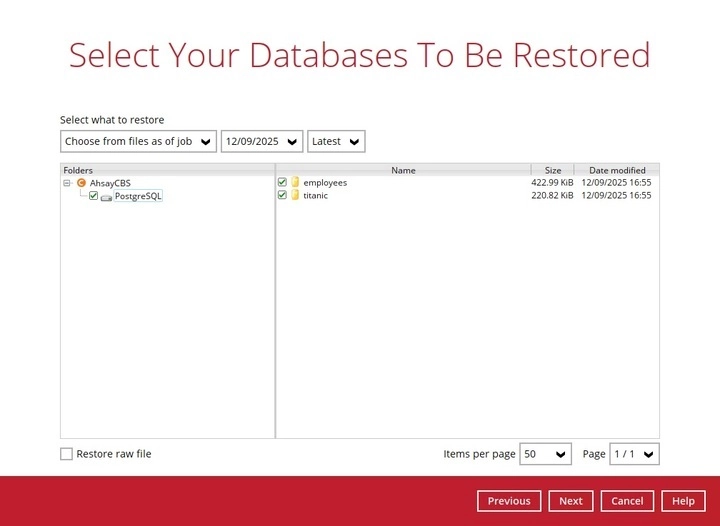Select the titanic row name

(315, 195)
